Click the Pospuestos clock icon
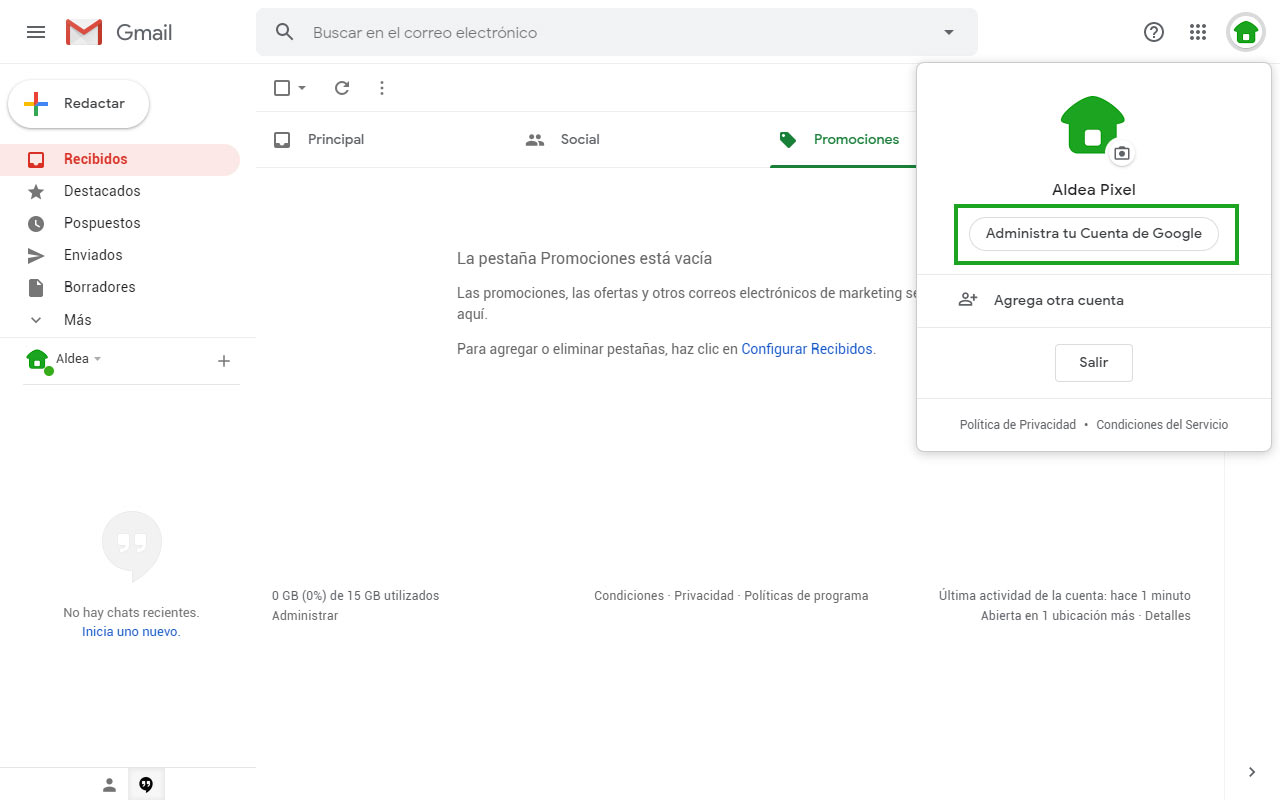The height and width of the screenshot is (800, 1280). tap(36, 224)
